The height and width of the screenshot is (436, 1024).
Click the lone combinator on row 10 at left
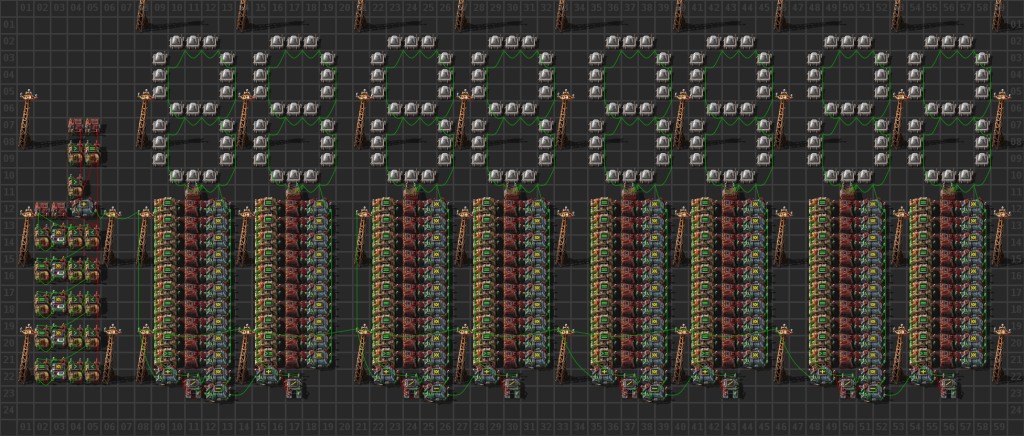tap(76, 187)
